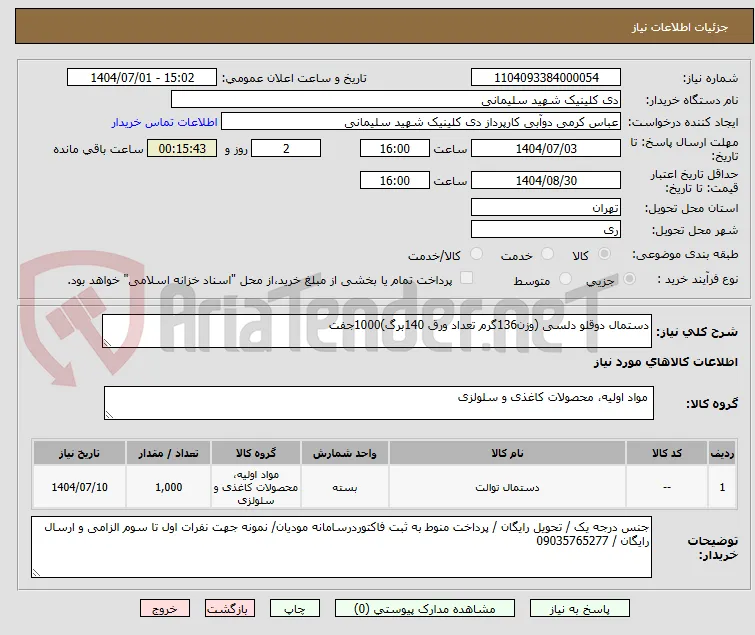Image resolution: width=755 pixels, height=635 pixels.
Task: Click the نوع فرآیند خرید label
Action: pos(698,279)
